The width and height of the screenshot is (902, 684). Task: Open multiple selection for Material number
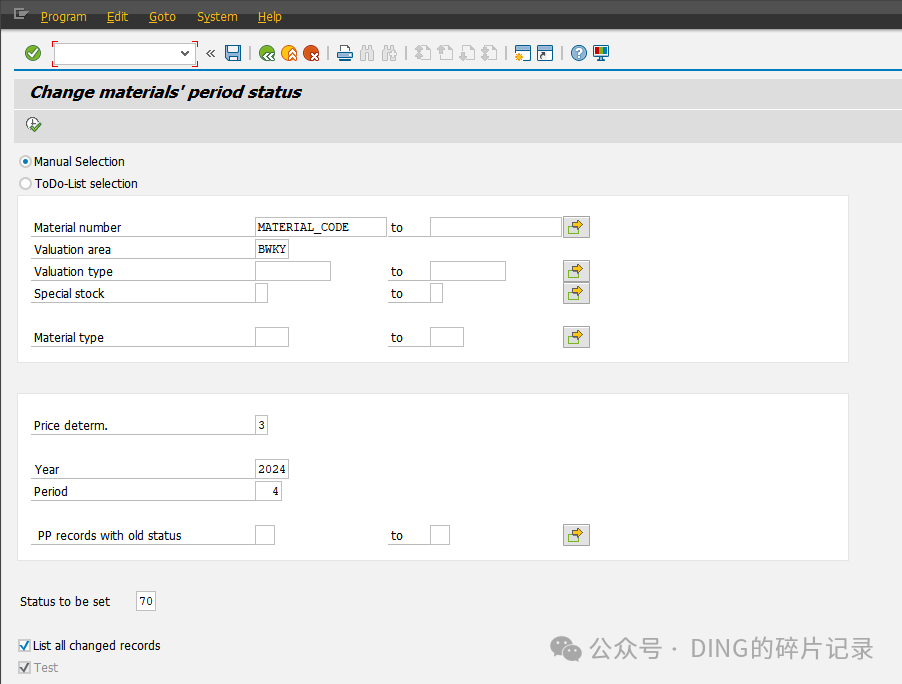point(576,227)
